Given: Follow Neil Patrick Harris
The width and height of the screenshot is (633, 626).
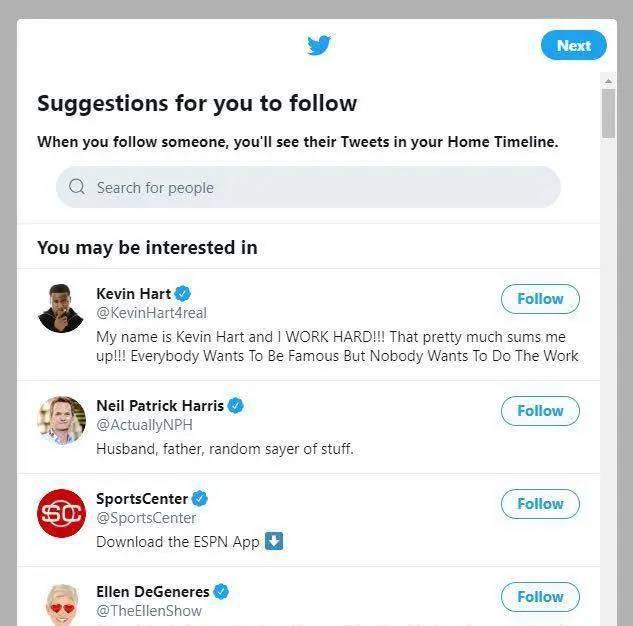Looking at the screenshot, I should pyautogui.click(x=540, y=411).
